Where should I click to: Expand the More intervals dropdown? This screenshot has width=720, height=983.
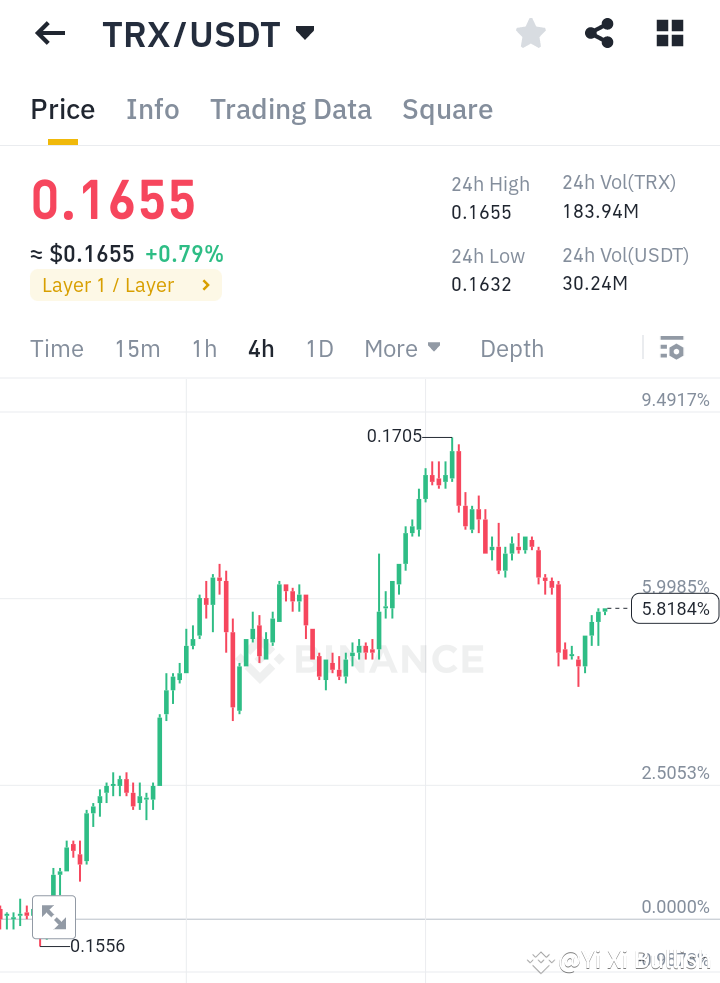(402, 348)
